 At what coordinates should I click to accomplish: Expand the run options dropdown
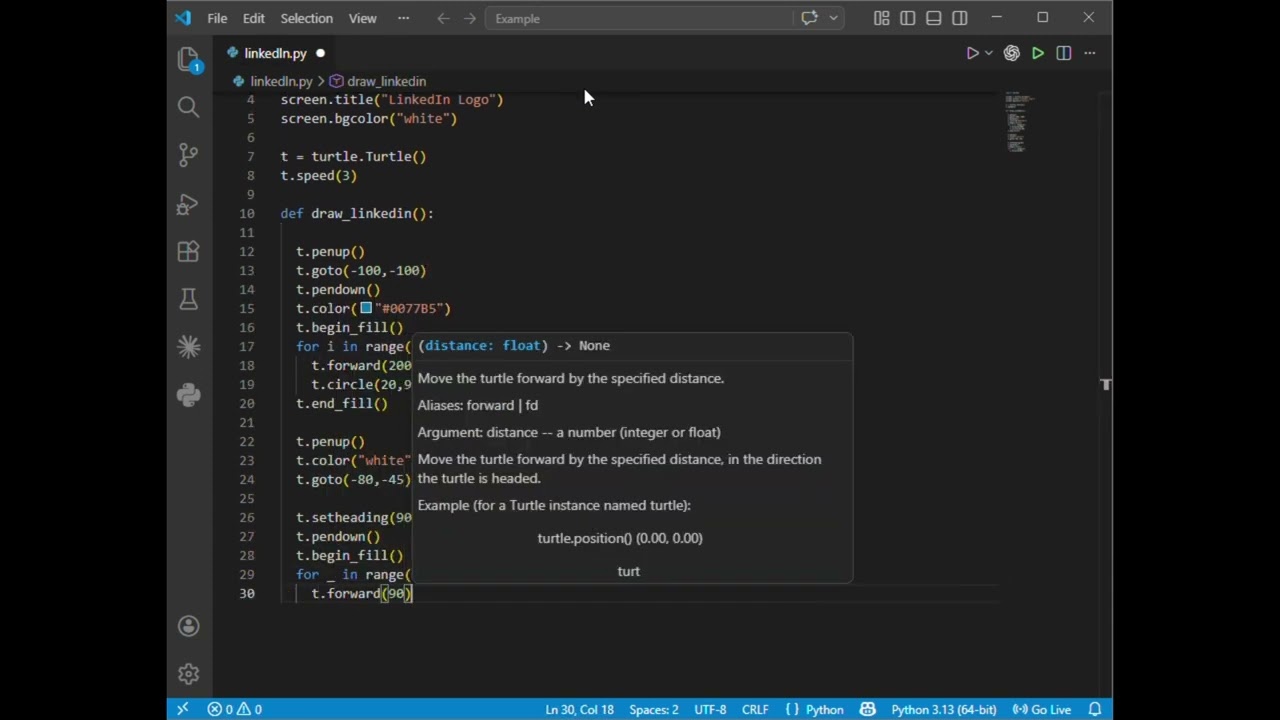point(989,53)
